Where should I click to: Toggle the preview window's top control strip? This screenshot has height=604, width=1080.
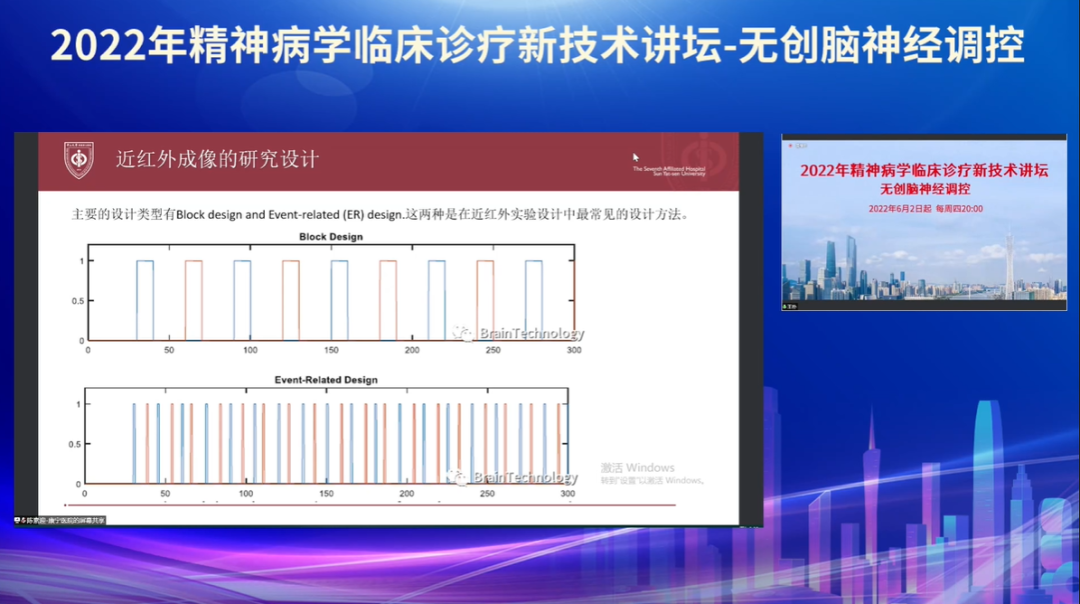point(925,137)
